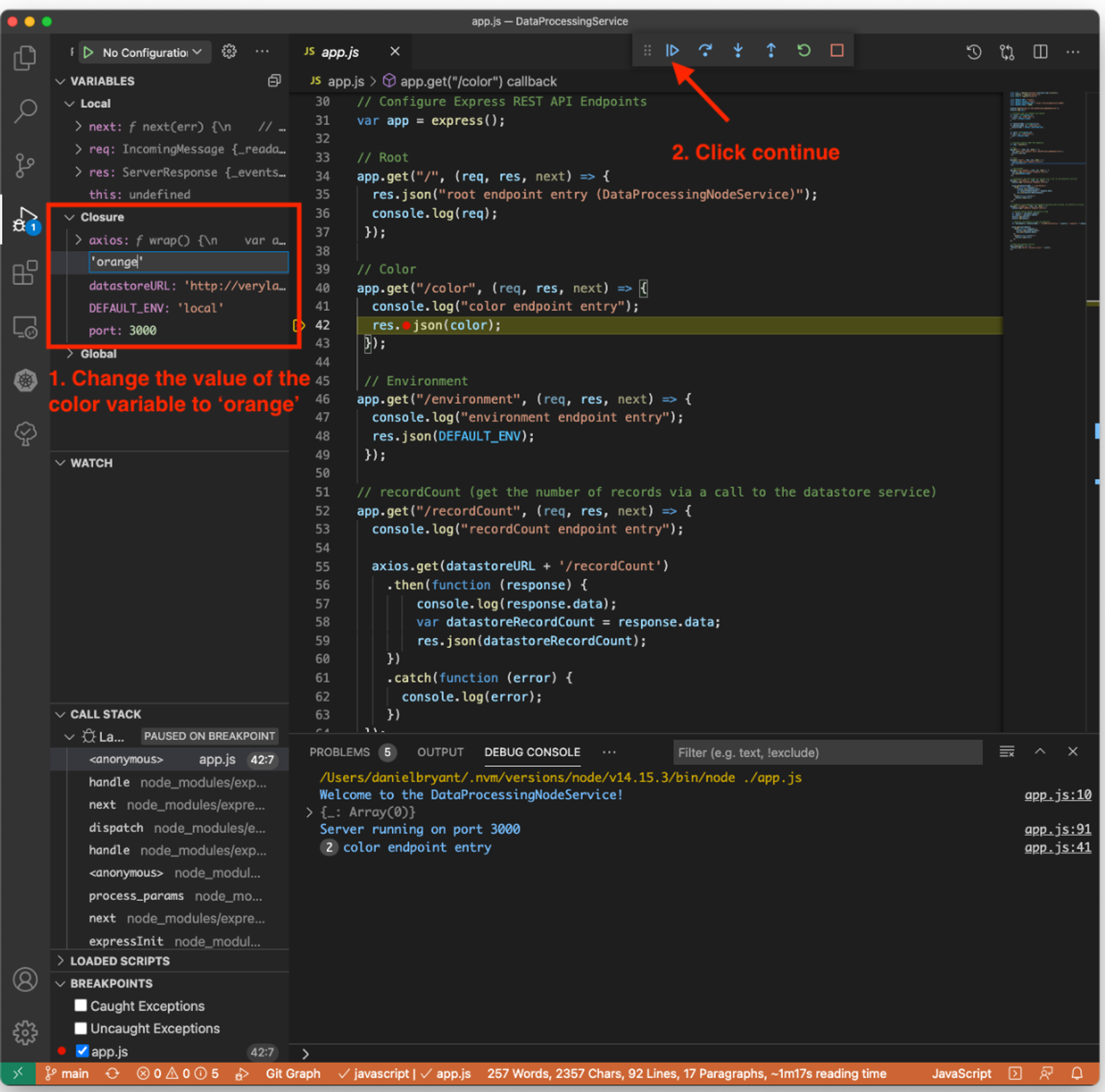The width and height of the screenshot is (1105, 1092).
Task: Open debug view more actions menu
Action: click(262, 52)
